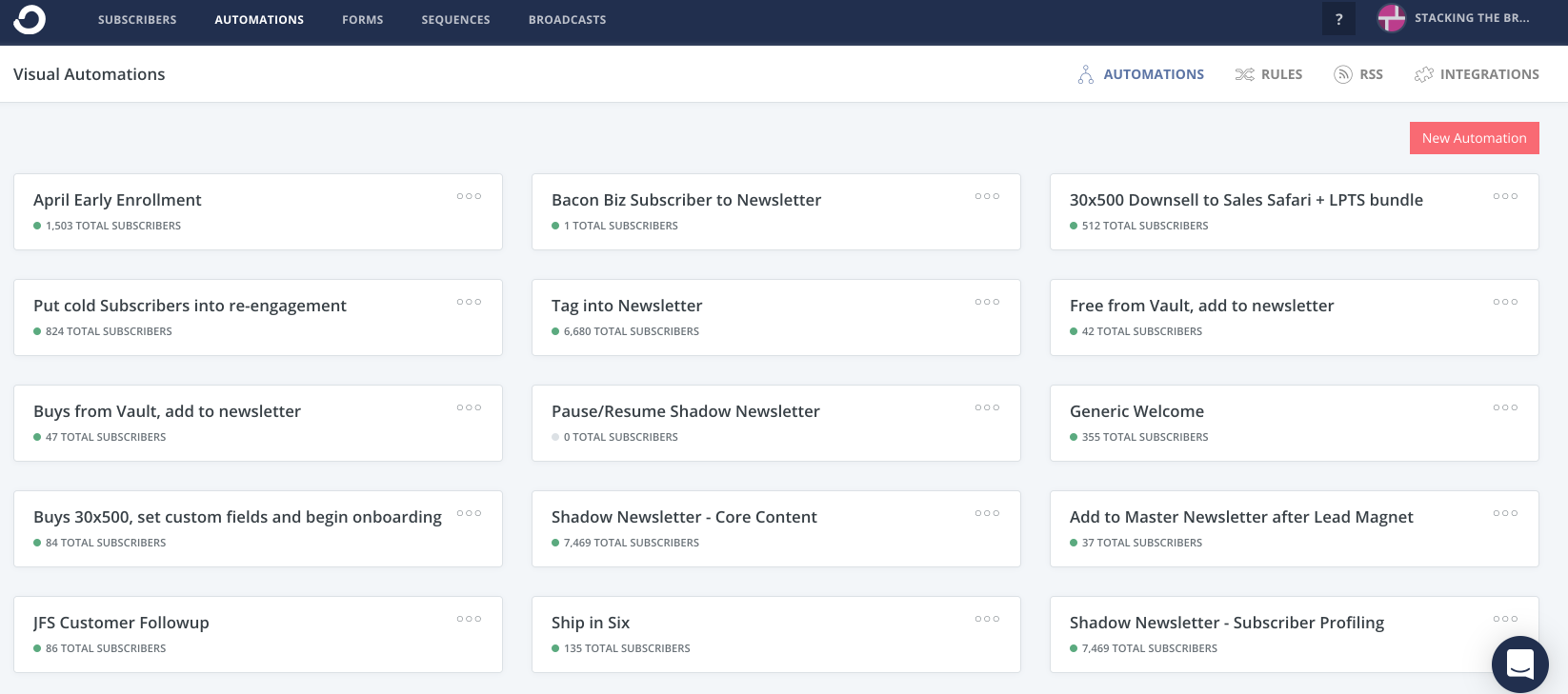Open options menu for April Early Enrollment
Screen dimensions: 1568x694
(469, 196)
